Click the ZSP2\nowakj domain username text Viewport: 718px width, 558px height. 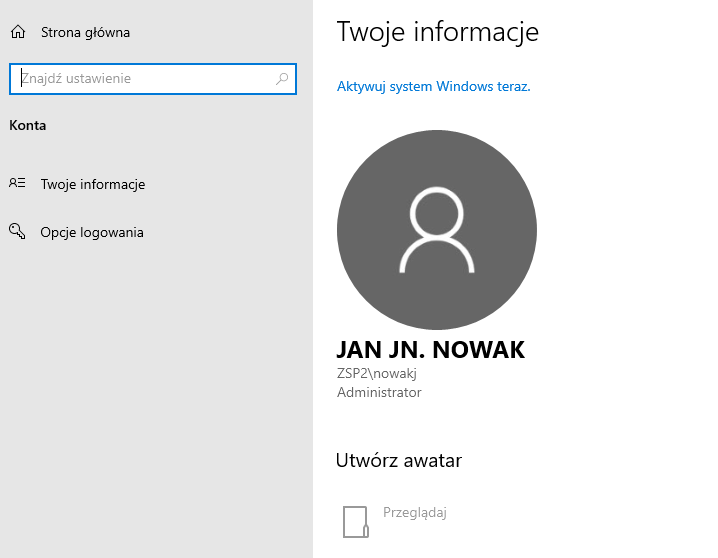[x=376, y=373]
